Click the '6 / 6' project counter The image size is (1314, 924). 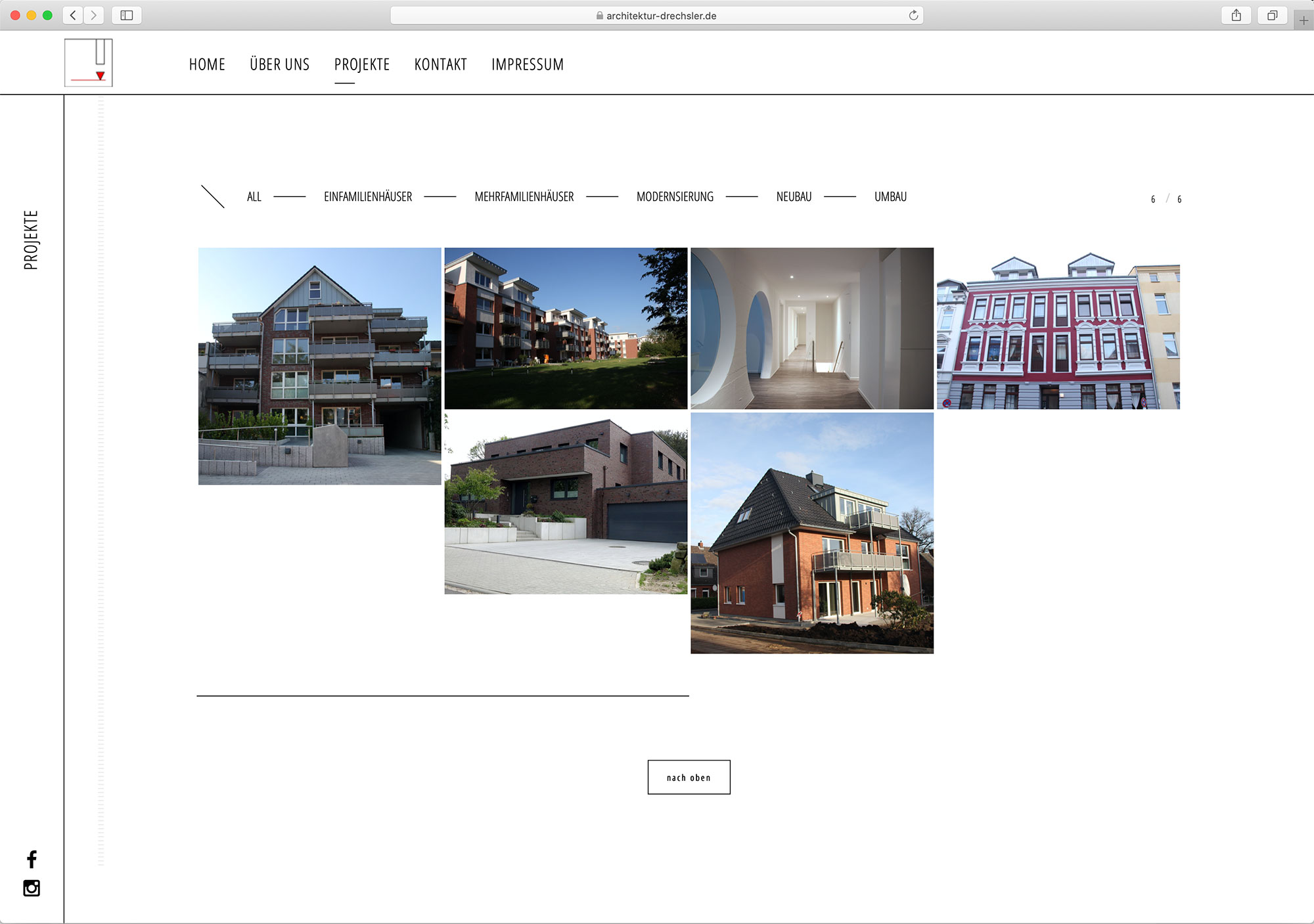tap(1166, 199)
